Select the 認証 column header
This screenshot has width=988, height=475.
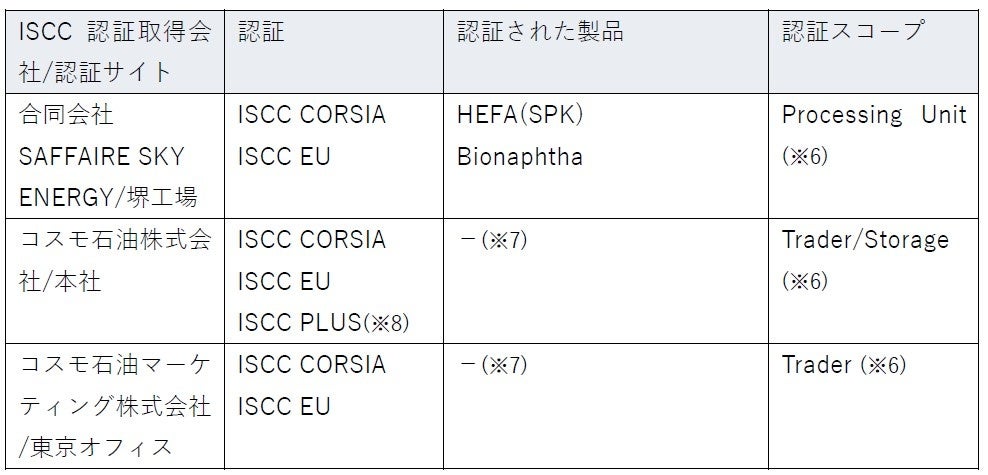(x=261, y=32)
